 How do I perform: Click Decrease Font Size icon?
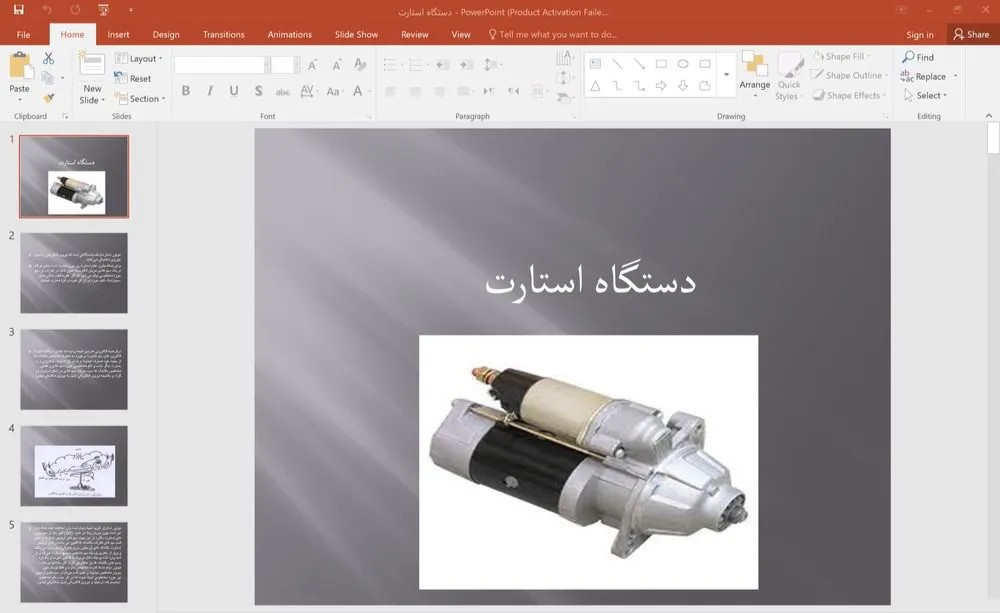(336, 64)
